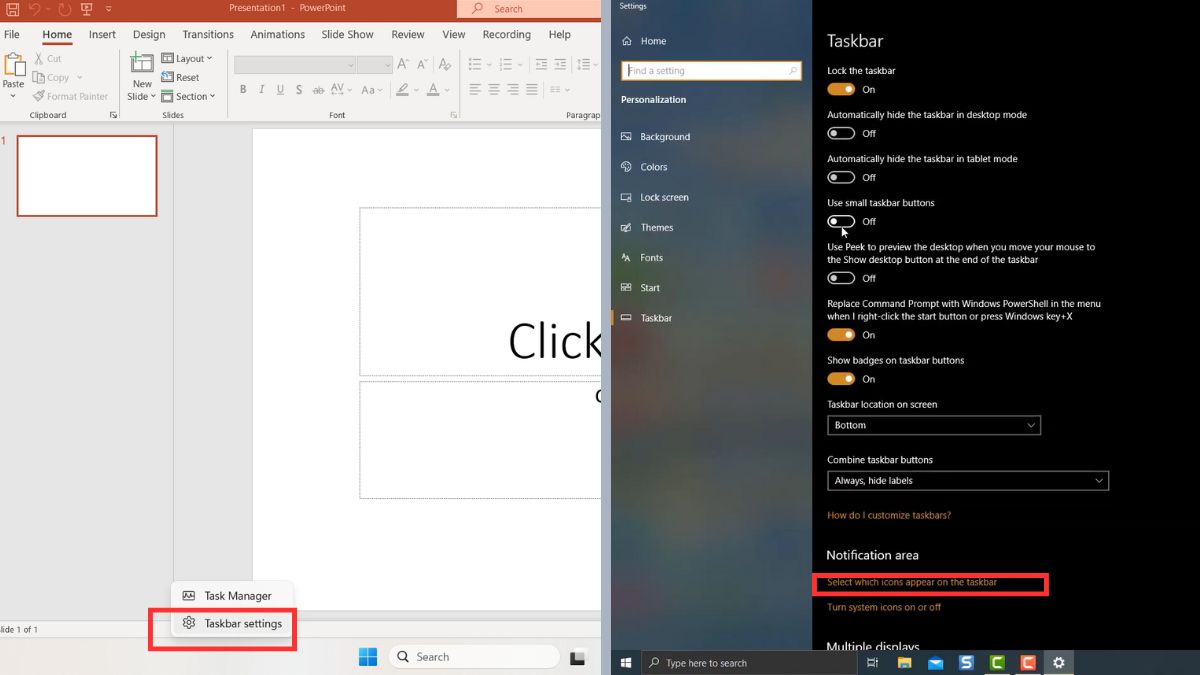1200x675 pixels.
Task: Click the Find a setting search box
Action: tap(711, 71)
